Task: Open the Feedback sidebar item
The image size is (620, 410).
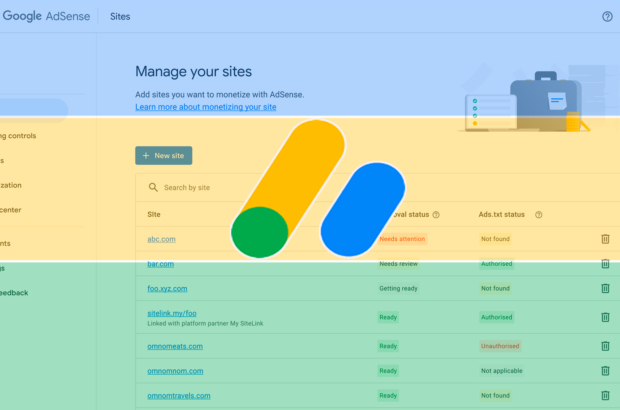Action: click(14, 293)
